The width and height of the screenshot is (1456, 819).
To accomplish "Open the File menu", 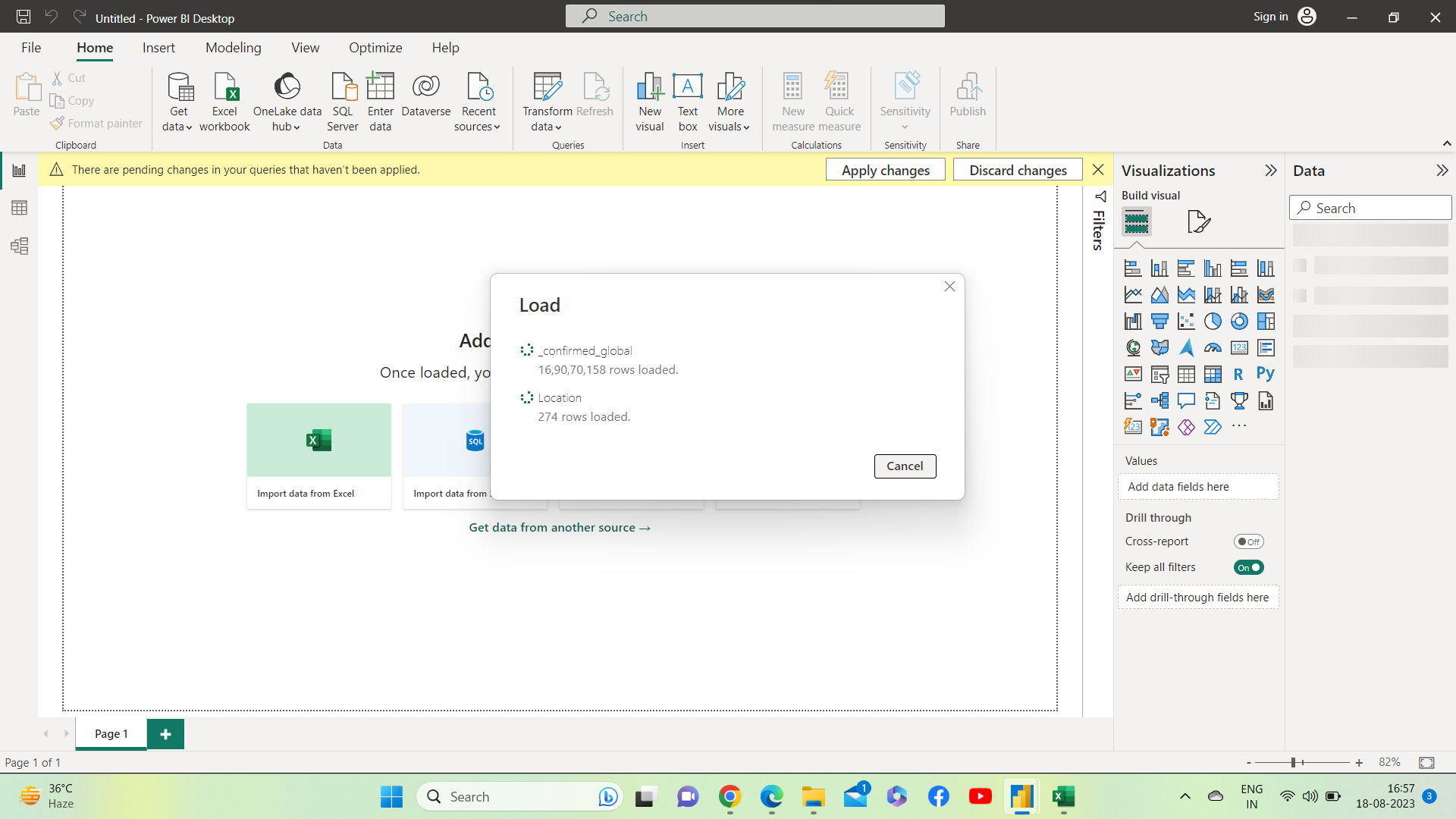I will (x=31, y=48).
